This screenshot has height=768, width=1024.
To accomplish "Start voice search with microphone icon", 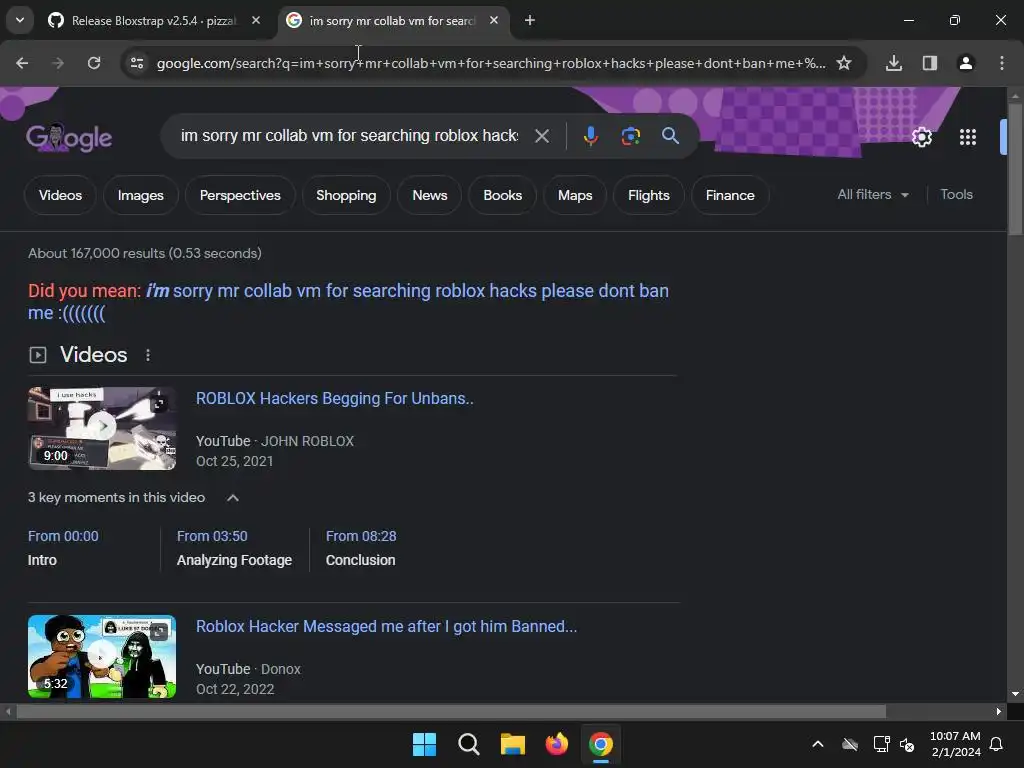I will click(590, 136).
